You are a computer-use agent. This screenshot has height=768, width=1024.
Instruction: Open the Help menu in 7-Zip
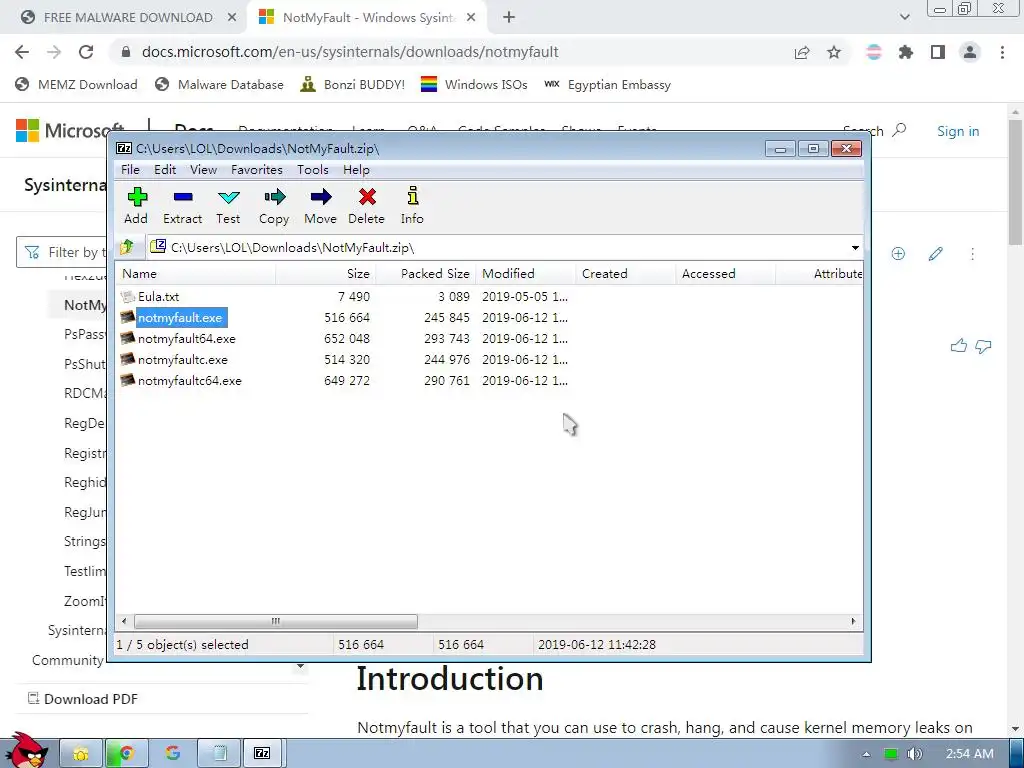[x=356, y=170]
